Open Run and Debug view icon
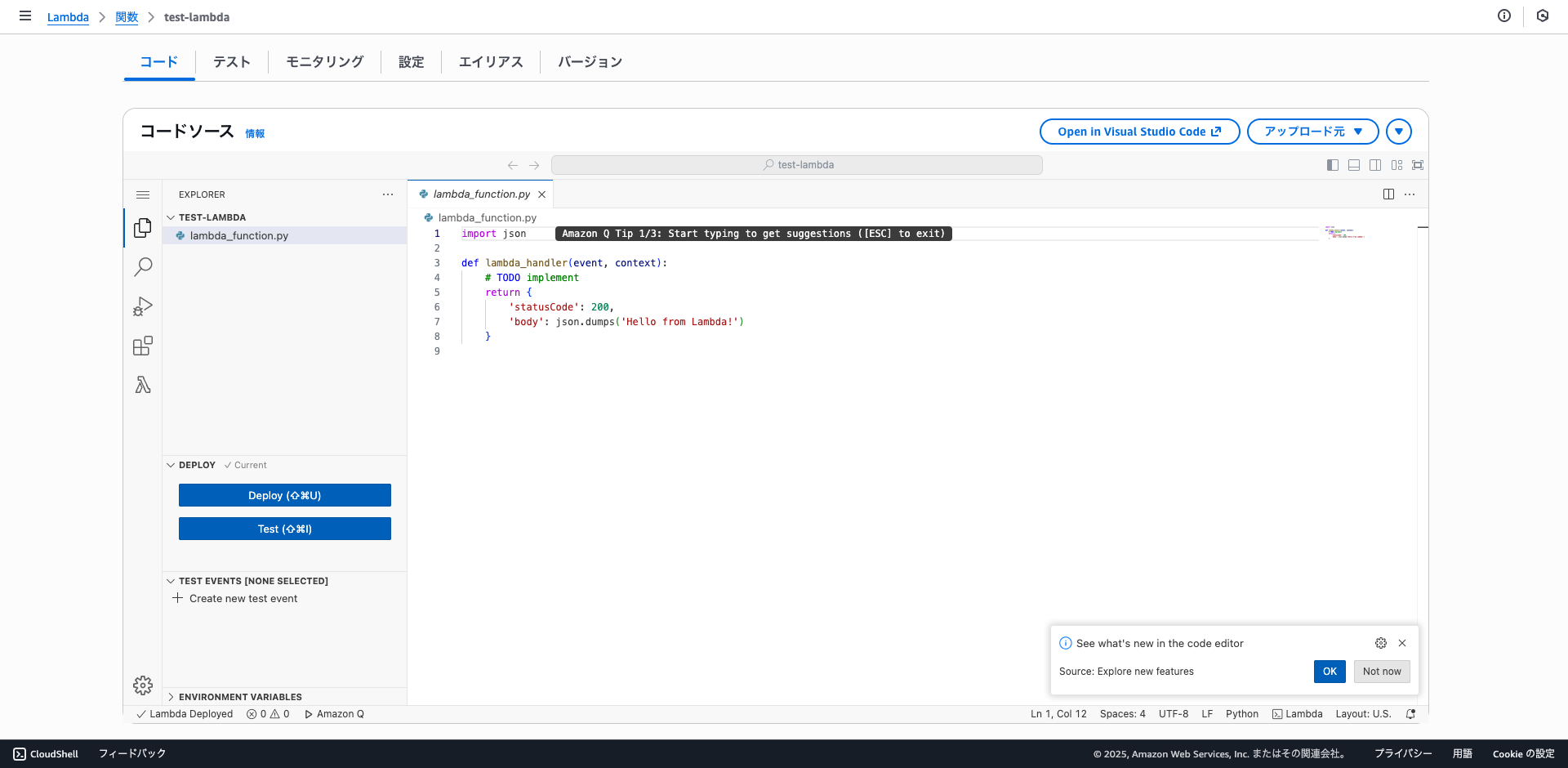Viewport: 1568px width, 768px height. coord(143,306)
